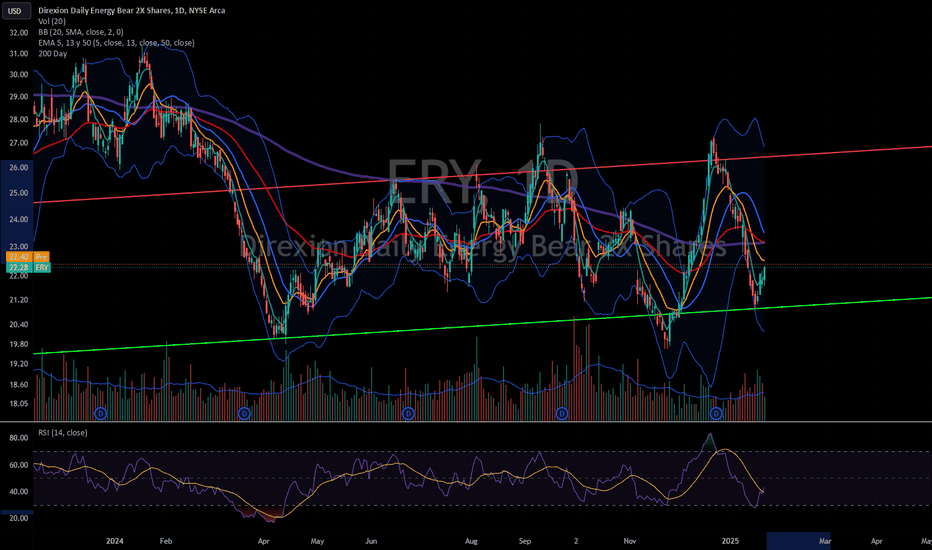This screenshot has height=550, width=932.
Task: Click the Nov label on time axis
Action: (630, 541)
